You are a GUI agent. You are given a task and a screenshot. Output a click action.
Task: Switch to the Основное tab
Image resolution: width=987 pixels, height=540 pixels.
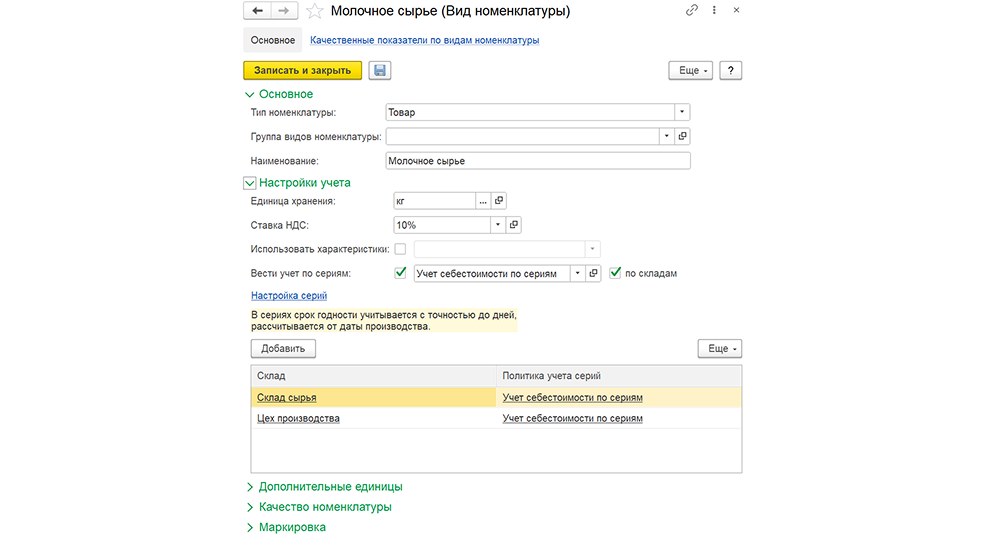pos(273,40)
